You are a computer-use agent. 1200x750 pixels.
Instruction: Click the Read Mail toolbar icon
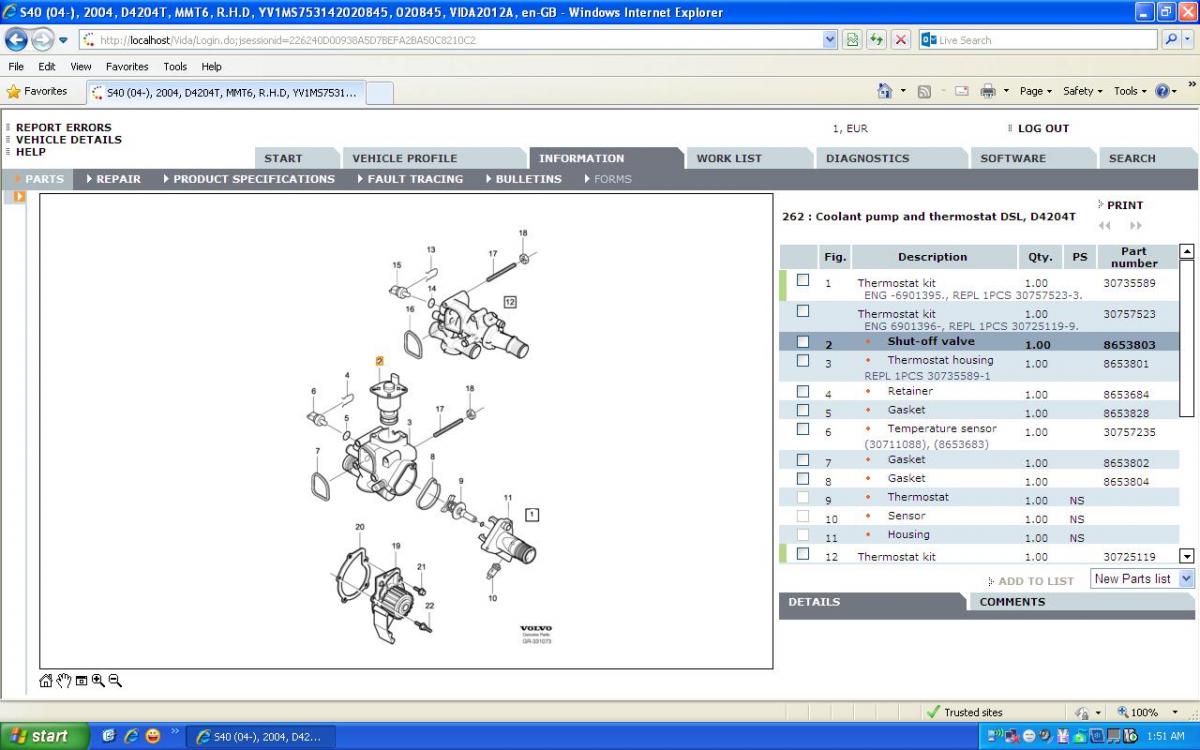(961, 91)
